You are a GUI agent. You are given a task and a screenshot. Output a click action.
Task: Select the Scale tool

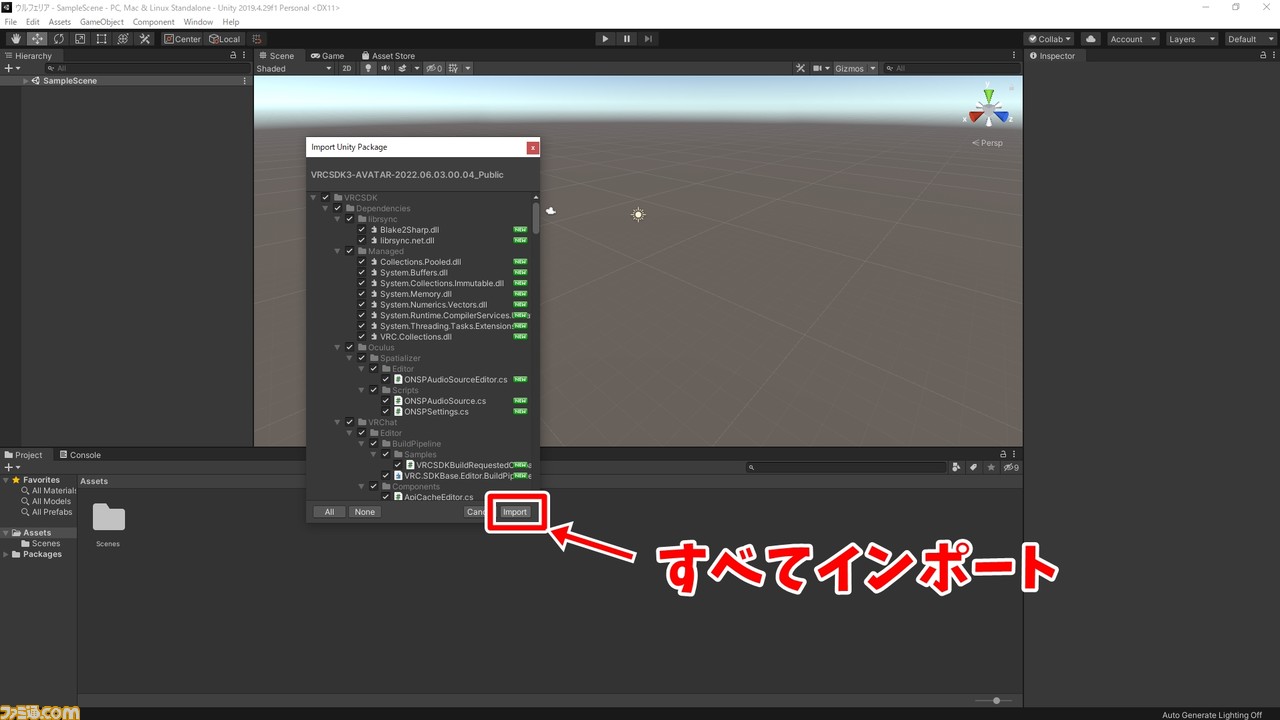[80, 39]
